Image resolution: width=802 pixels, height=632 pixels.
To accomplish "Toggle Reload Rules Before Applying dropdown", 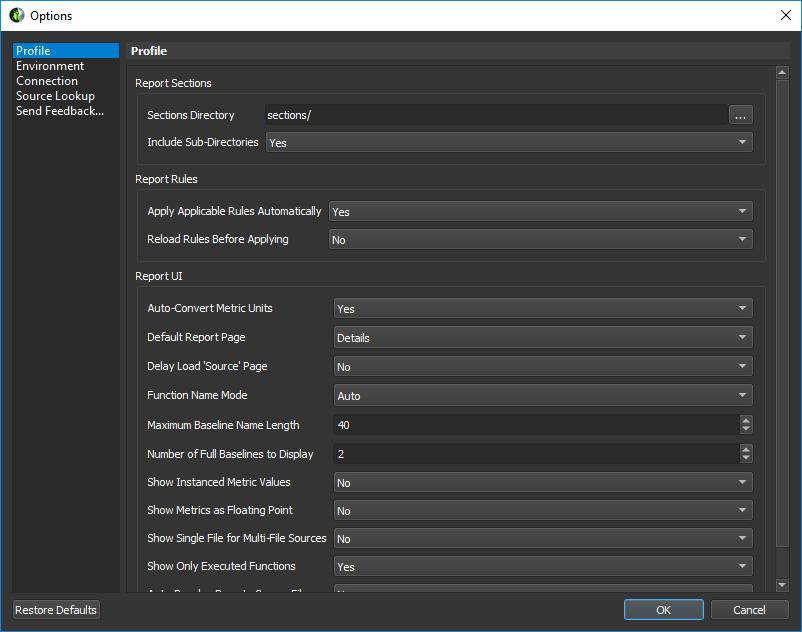I will [x=540, y=240].
